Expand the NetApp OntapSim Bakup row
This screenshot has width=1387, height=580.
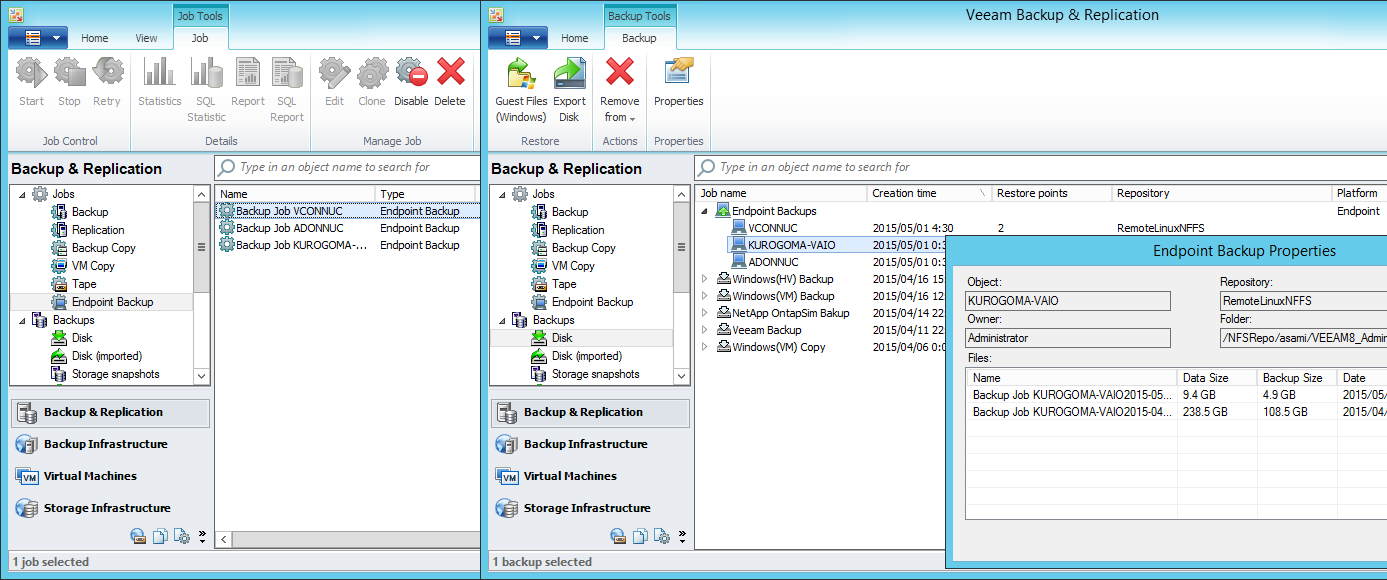705,313
